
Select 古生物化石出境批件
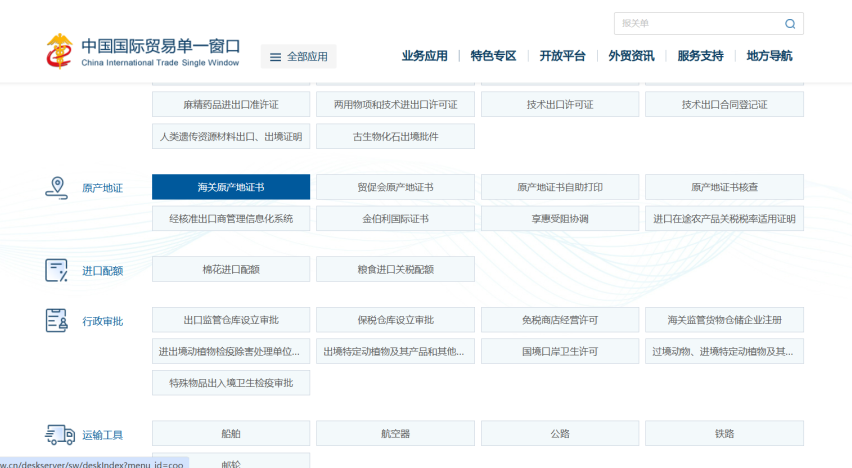(x=396, y=136)
